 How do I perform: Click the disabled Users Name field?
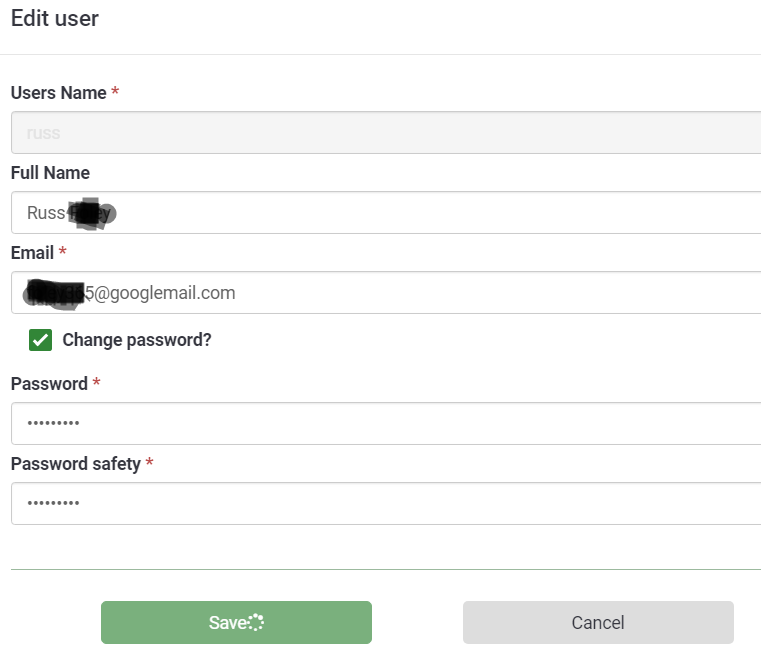[400, 133]
